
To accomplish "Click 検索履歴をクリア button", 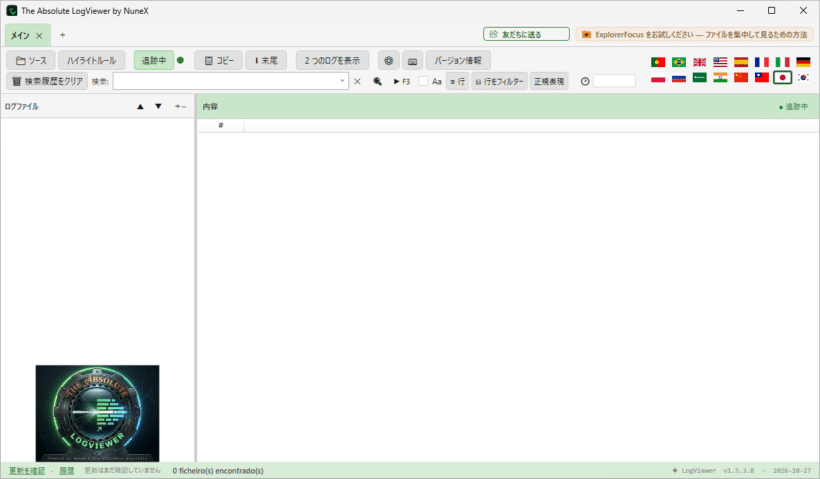I will click(48, 81).
